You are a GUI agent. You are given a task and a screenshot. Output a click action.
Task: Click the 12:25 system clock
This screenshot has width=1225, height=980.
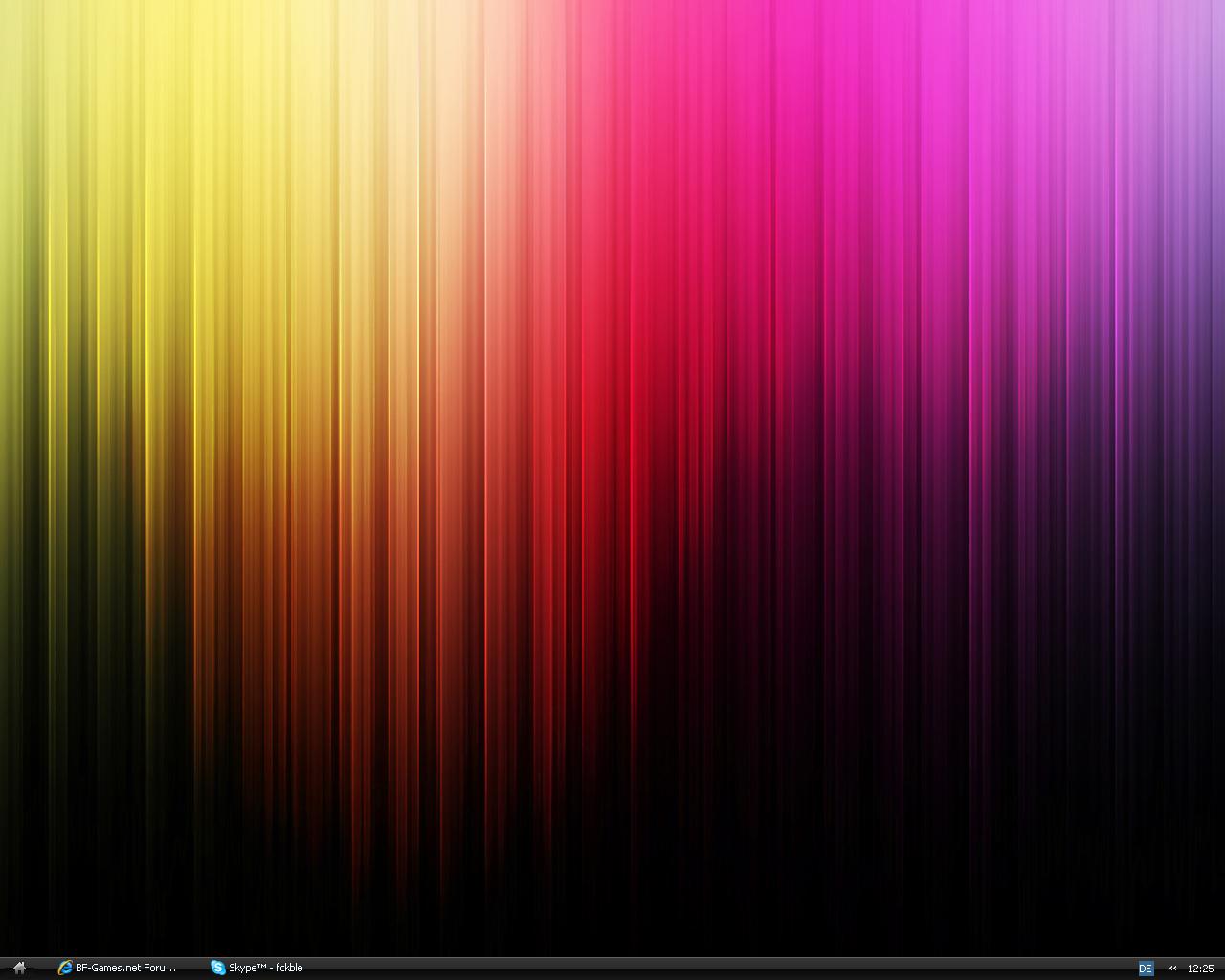[1200, 969]
